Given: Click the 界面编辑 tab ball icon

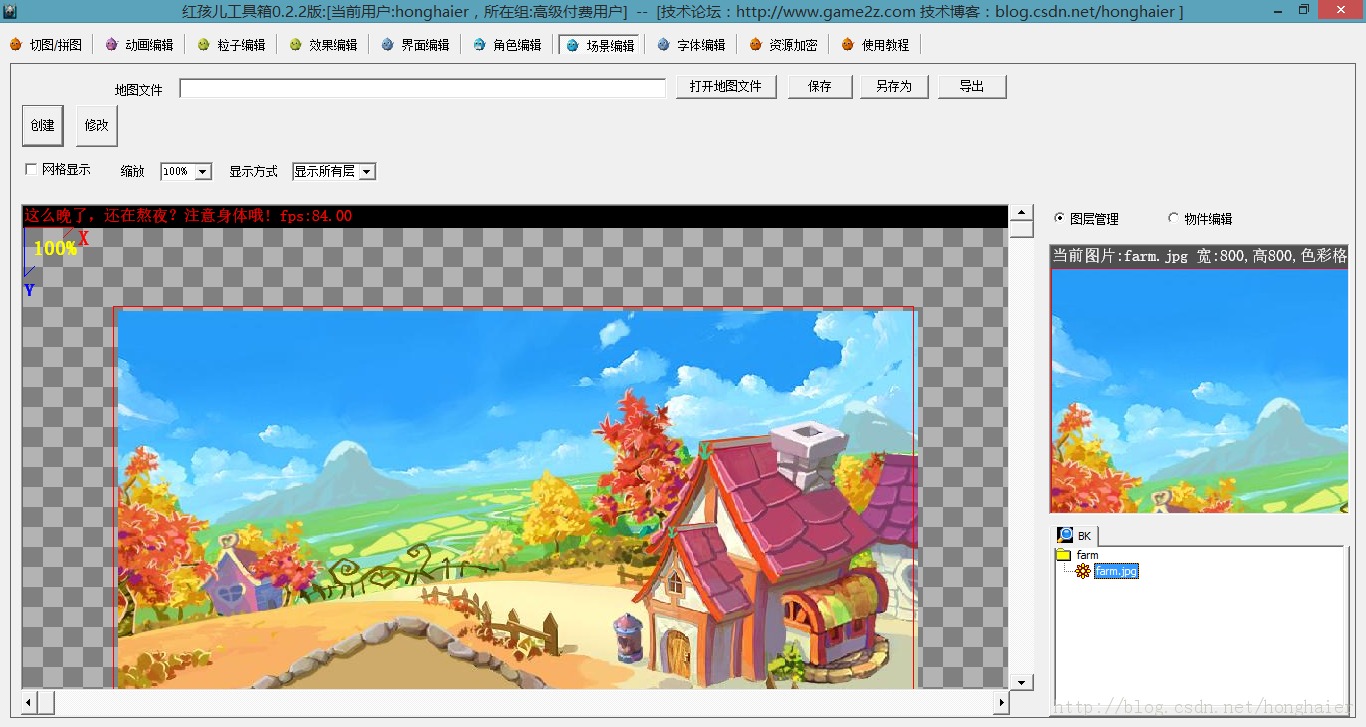Looking at the screenshot, I should (387, 45).
